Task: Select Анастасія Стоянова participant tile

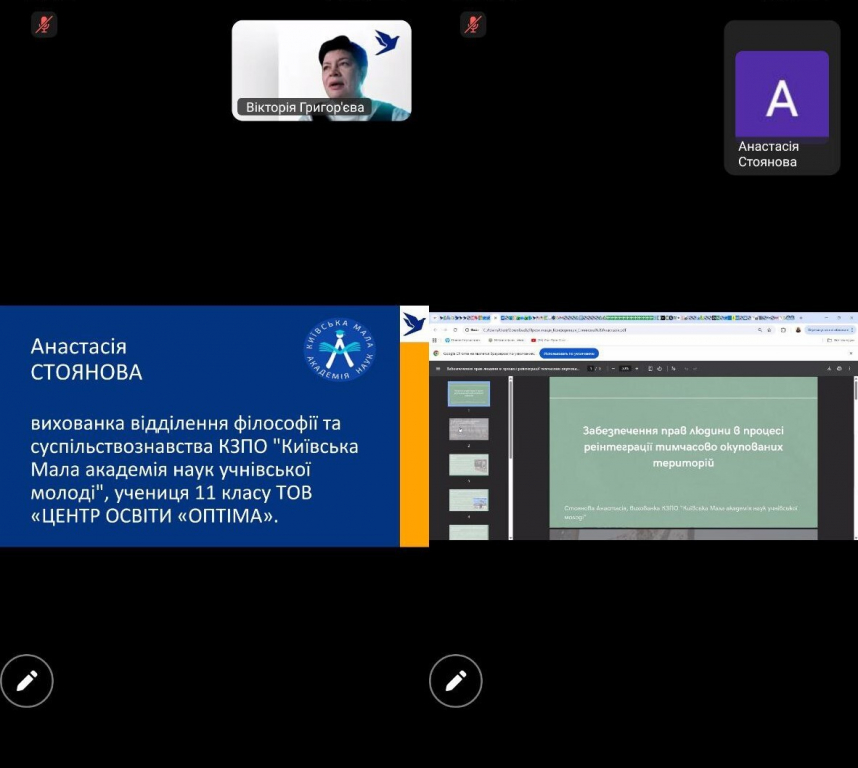Action: coord(782,98)
